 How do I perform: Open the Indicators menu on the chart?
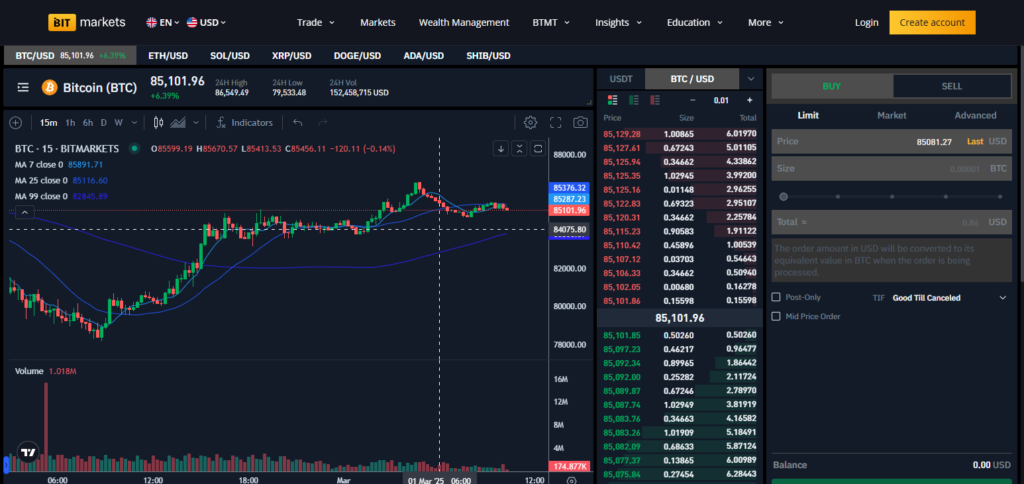point(244,122)
